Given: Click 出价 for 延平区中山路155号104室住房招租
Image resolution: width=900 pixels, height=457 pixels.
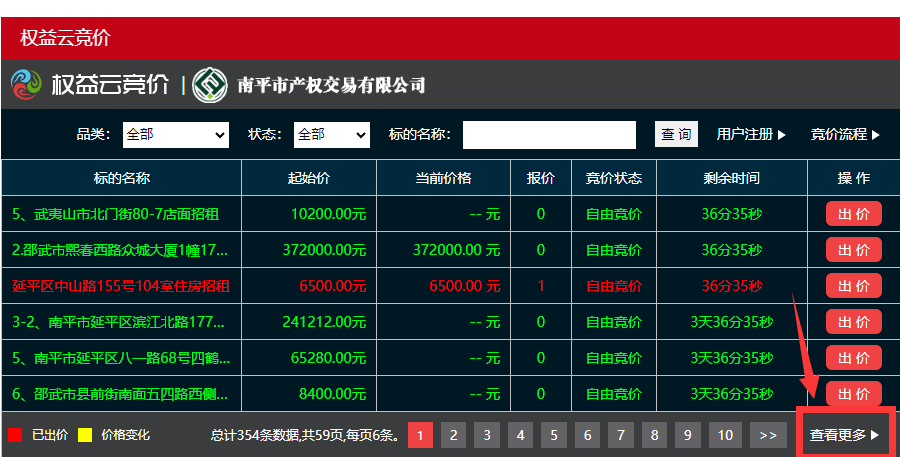Looking at the screenshot, I should coord(853,286).
